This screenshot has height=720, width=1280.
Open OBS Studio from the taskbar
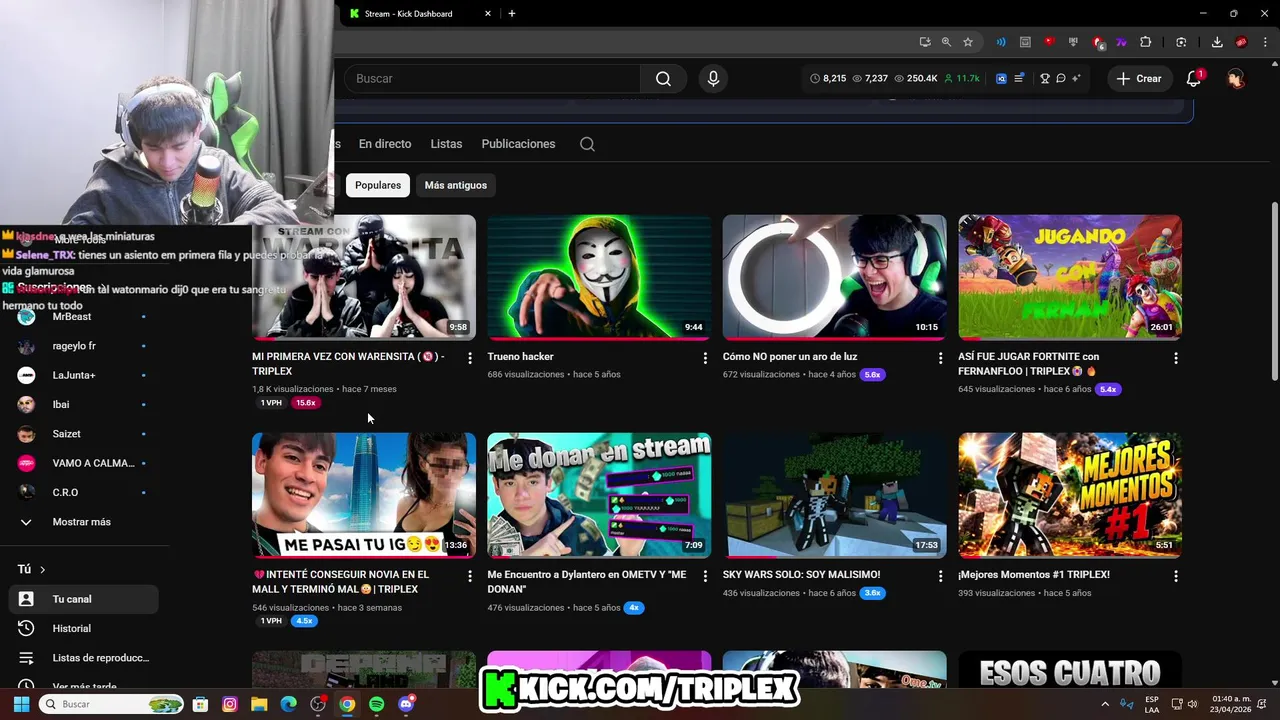(x=318, y=704)
